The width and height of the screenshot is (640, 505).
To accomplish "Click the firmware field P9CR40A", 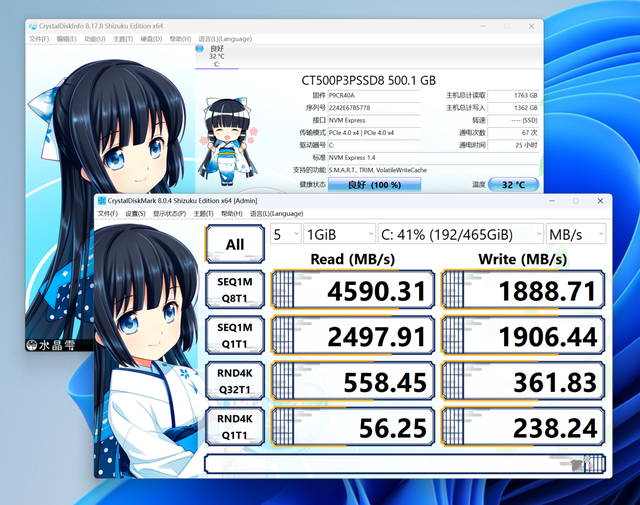I will 374,96.
